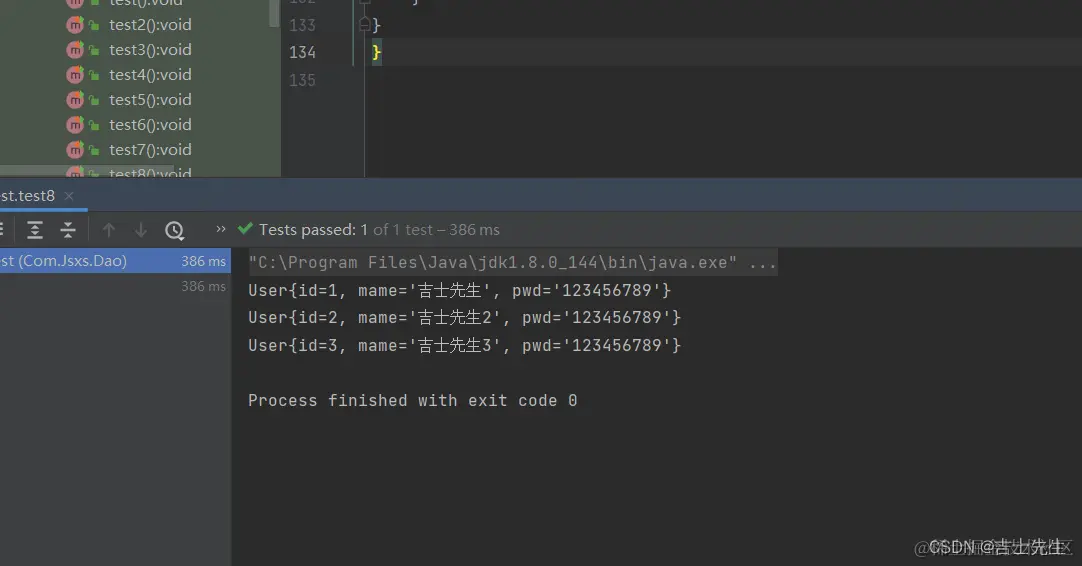Go to next failed test arrow
This screenshot has height=566, width=1082.
tap(141, 230)
